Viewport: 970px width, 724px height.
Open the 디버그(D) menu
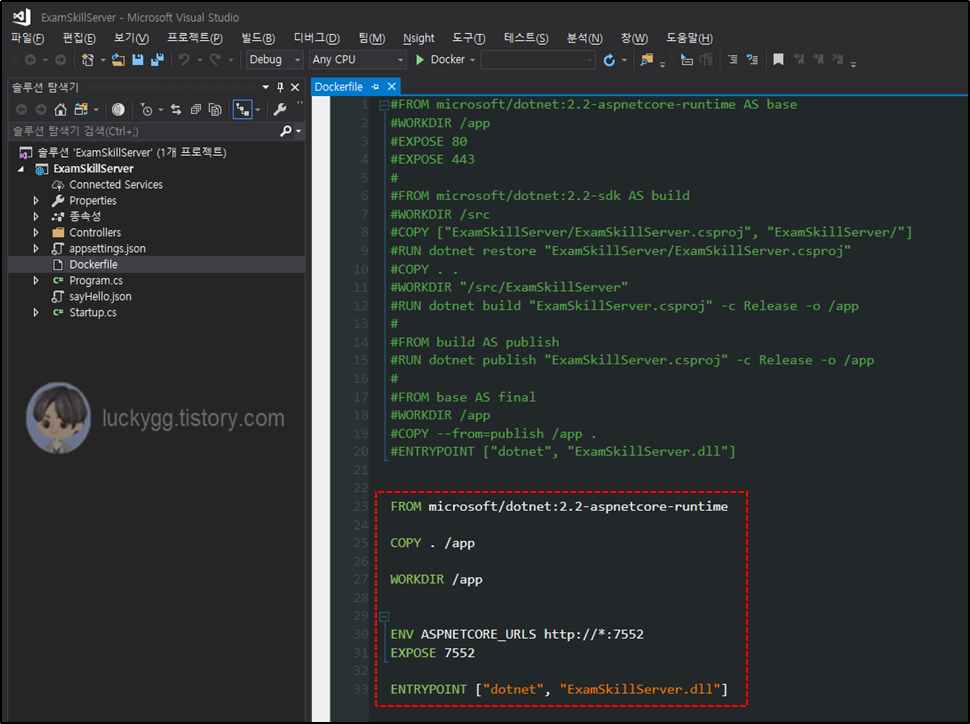pos(316,38)
